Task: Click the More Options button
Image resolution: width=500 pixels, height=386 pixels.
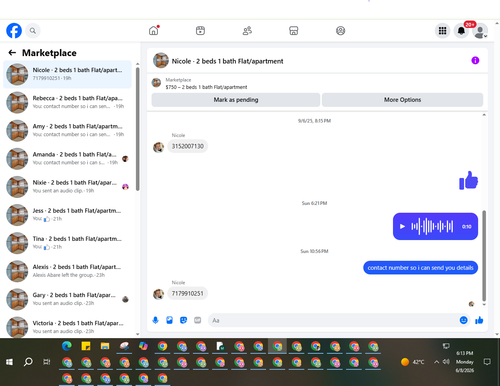Action: (x=402, y=100)
